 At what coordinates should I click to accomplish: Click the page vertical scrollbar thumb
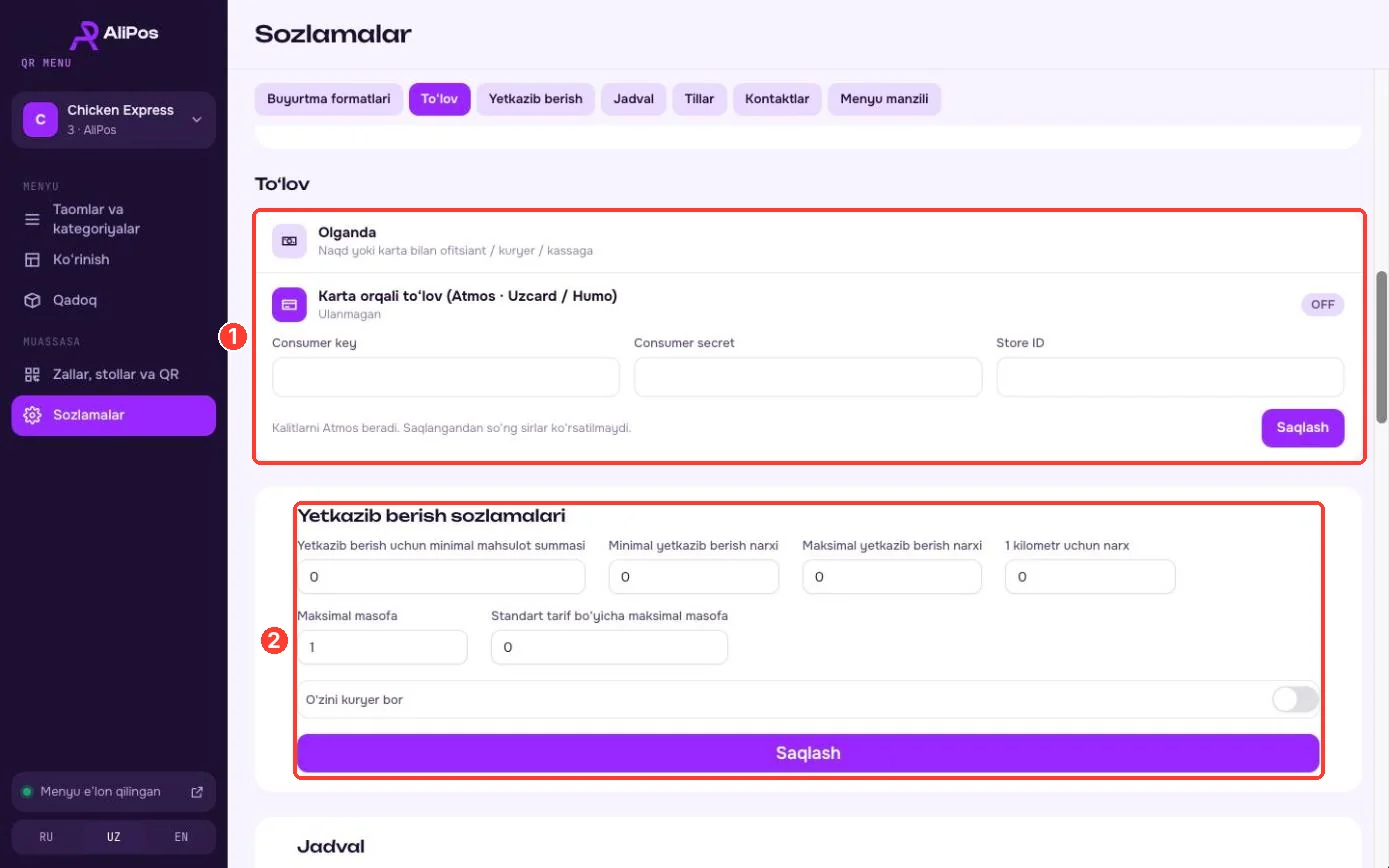click(x=1382, y=346)
